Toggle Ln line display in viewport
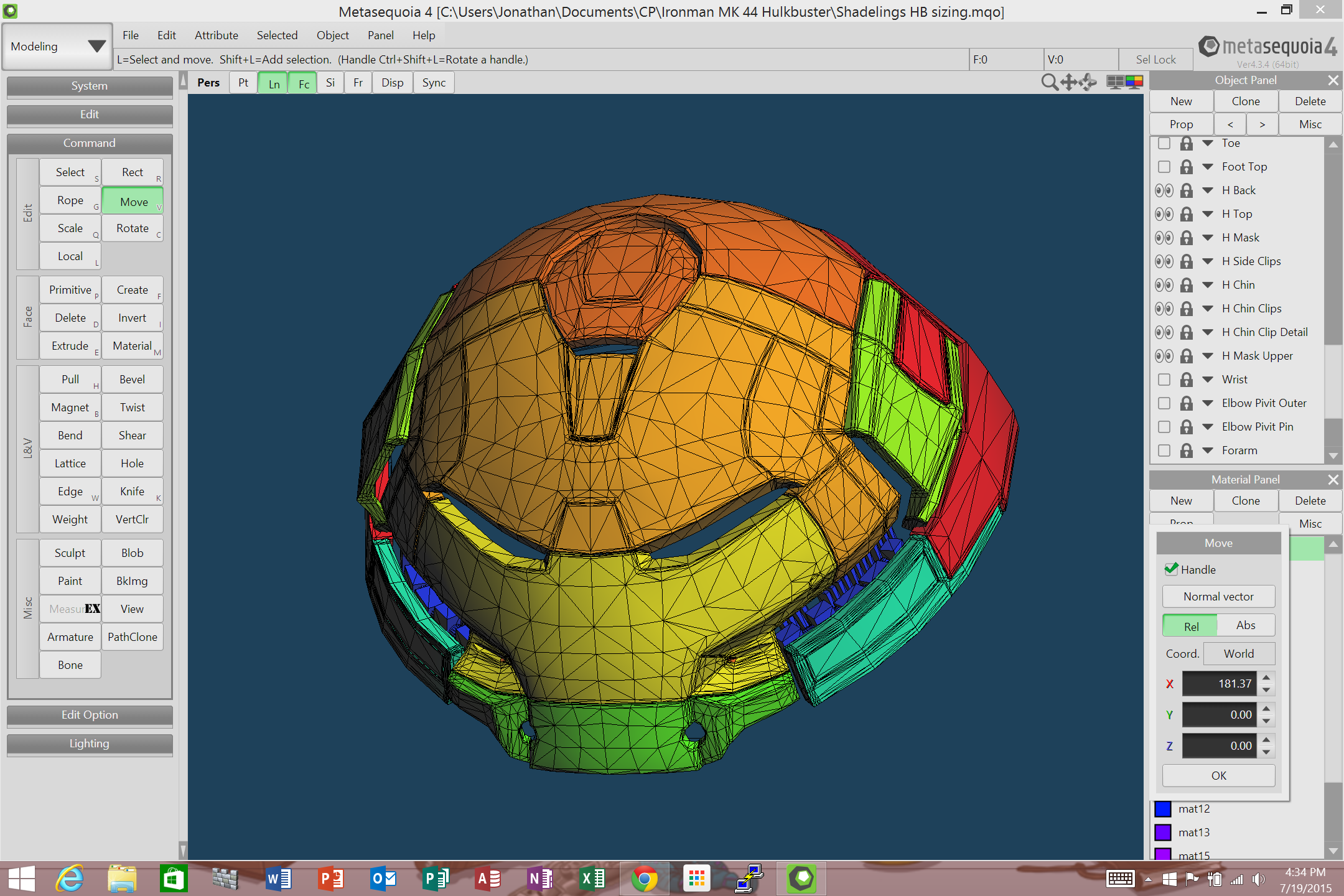The width and height of the screenshot is (1344, 896). (x=274, y=83)
